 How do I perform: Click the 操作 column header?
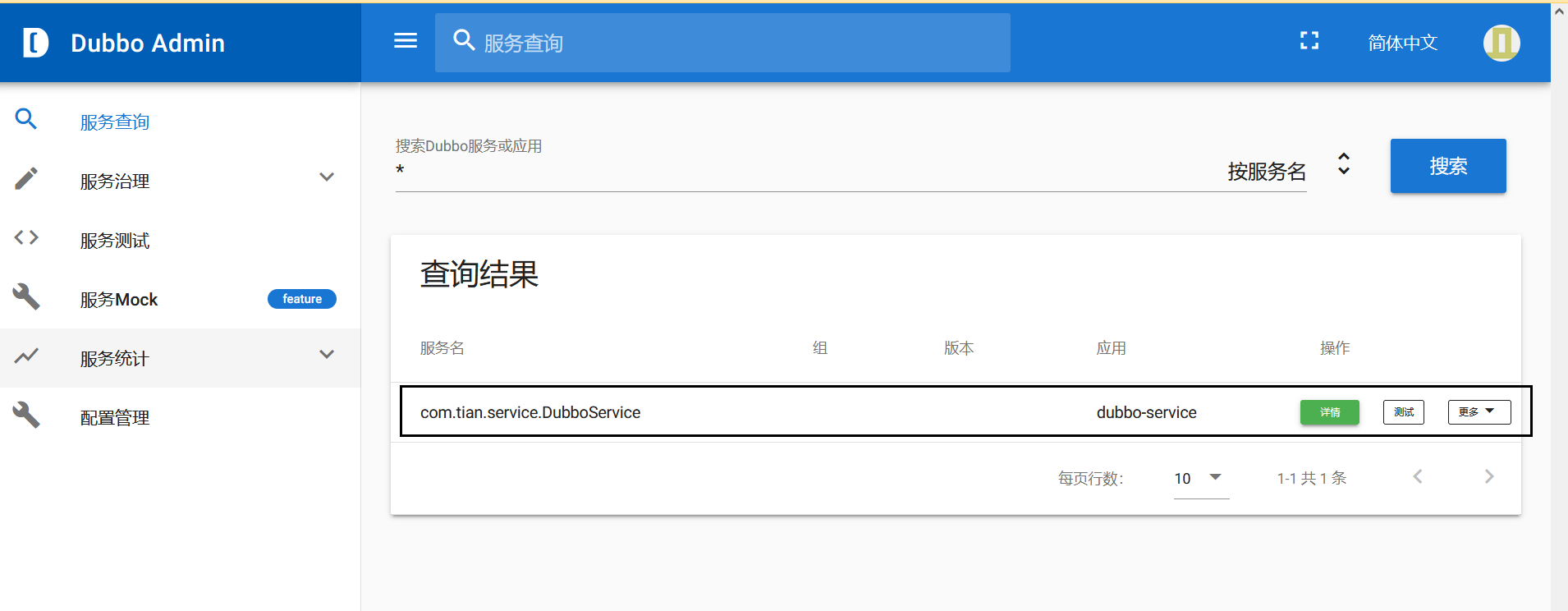point(1335,348)
